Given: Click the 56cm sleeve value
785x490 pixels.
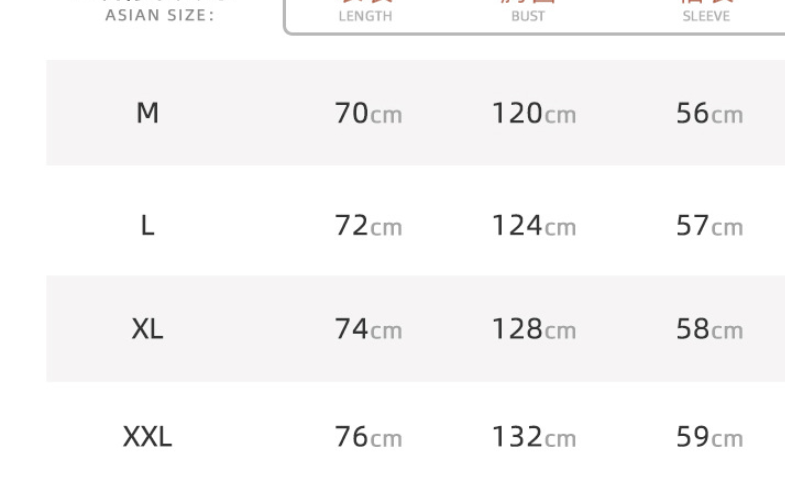Looking at the screenshot, I should tap(709, 114).
